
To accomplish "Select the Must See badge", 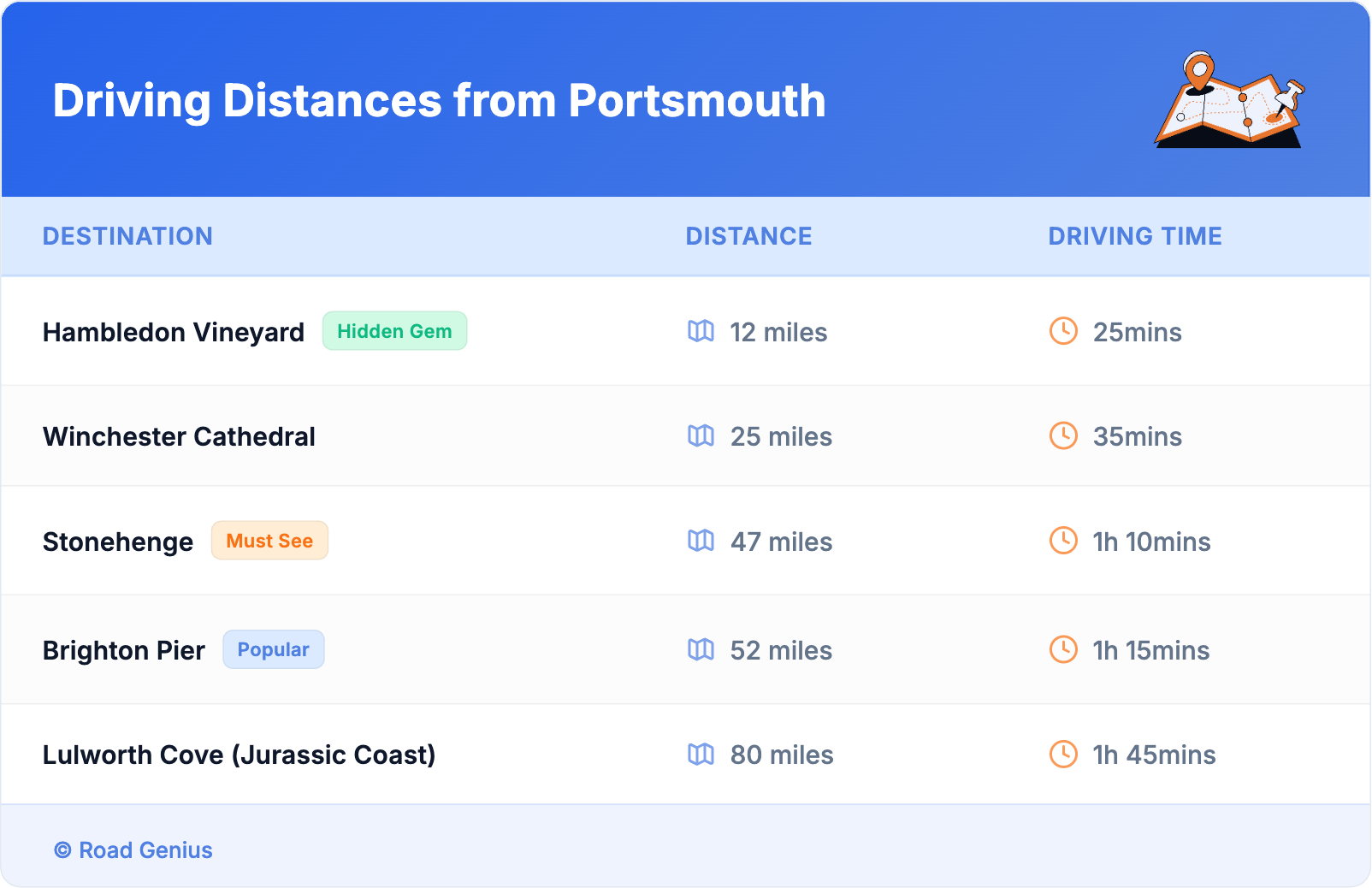I will pos(269,541).
